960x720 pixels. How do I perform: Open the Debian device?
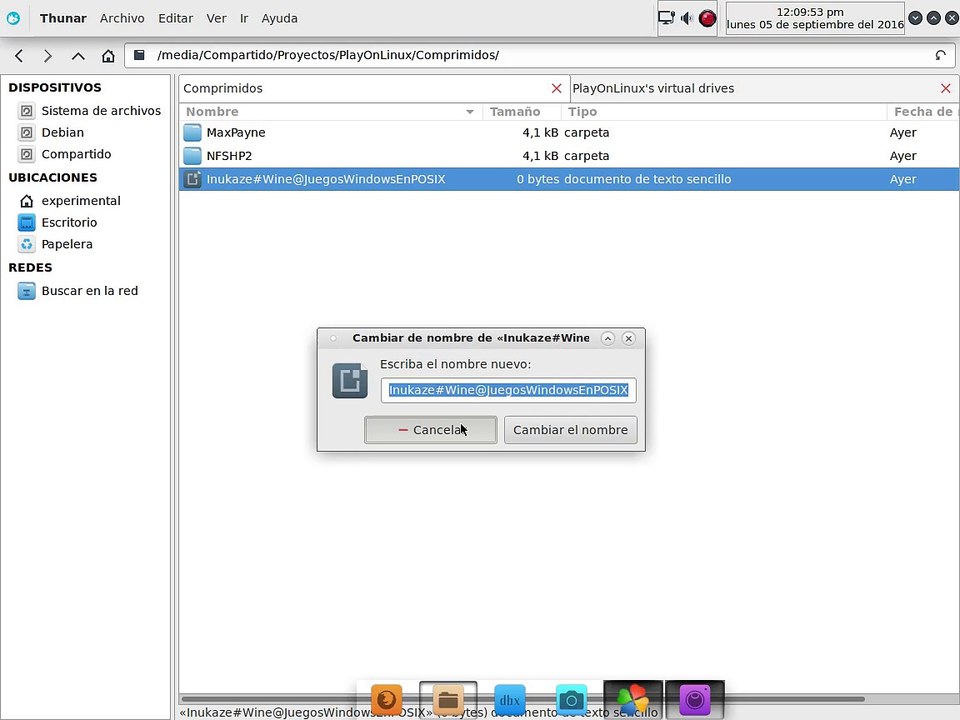(51, 132)
